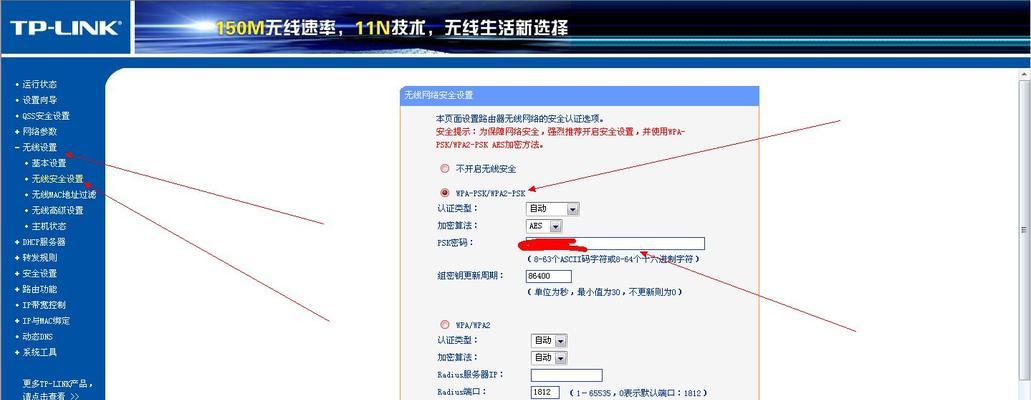Image resolution: width=1031 pixels, height=400 pixels.
Task: Open 设置向导 menu item
Action: pos(39,100)
